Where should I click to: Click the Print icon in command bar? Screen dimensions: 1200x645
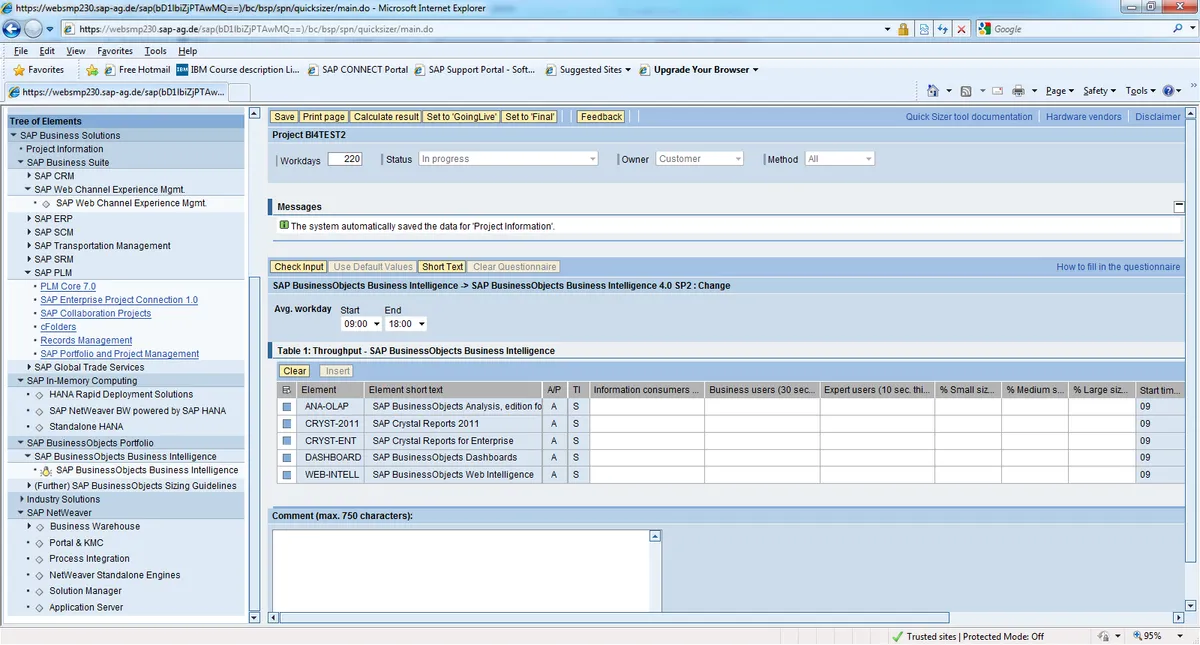[1018, 91]
